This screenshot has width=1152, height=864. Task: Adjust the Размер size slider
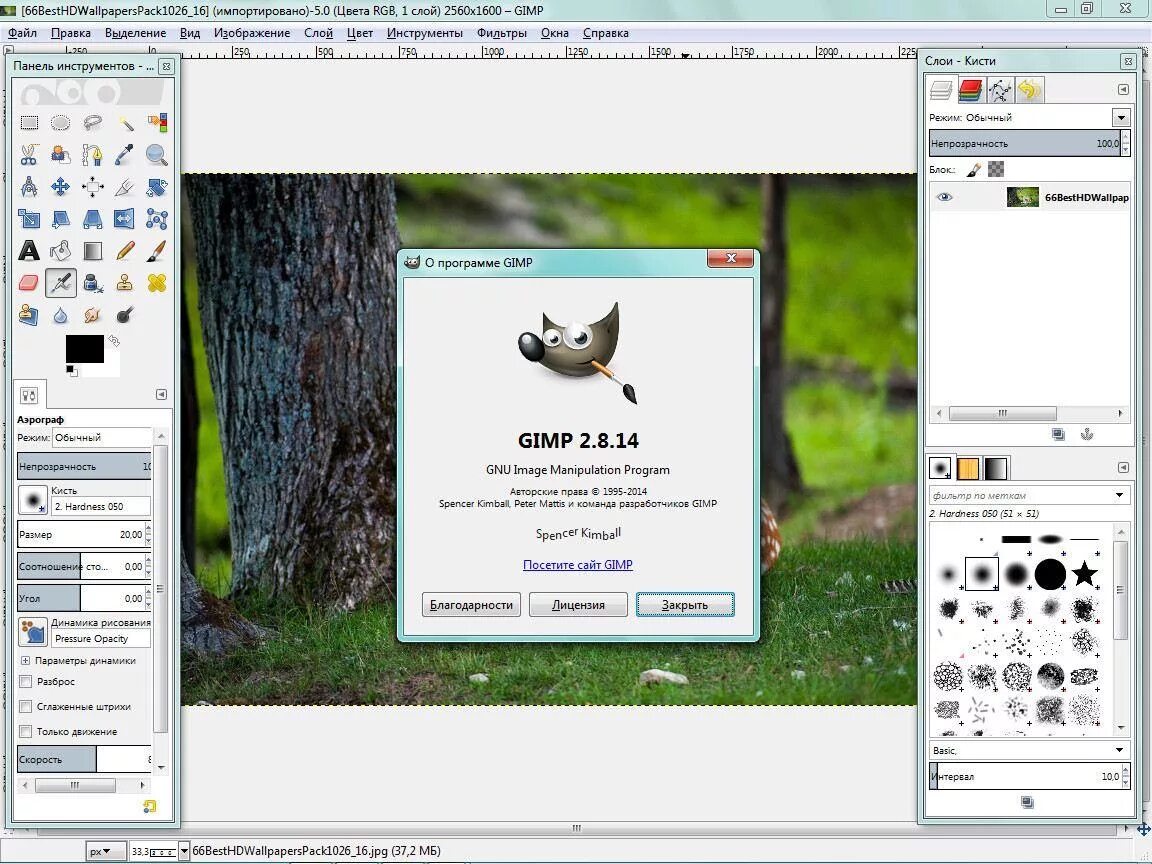click(x=81, y=534)
